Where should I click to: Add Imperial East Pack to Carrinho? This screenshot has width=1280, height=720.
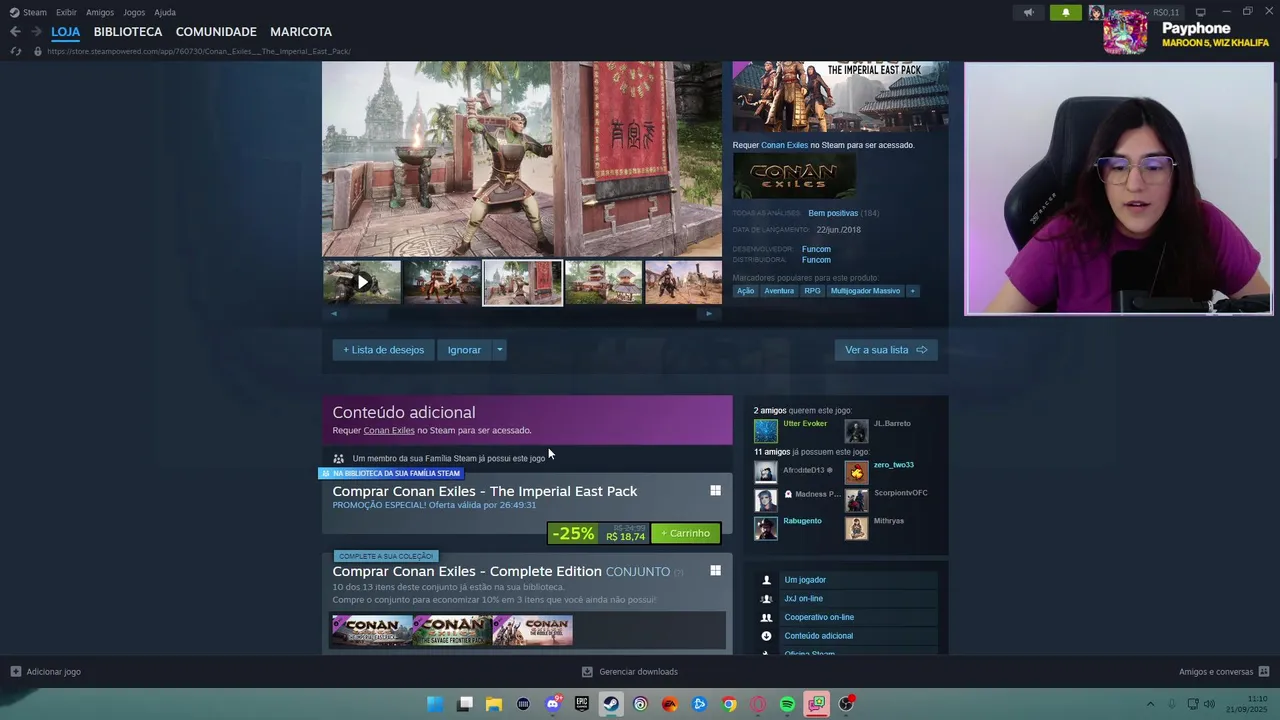coord(686,533)
